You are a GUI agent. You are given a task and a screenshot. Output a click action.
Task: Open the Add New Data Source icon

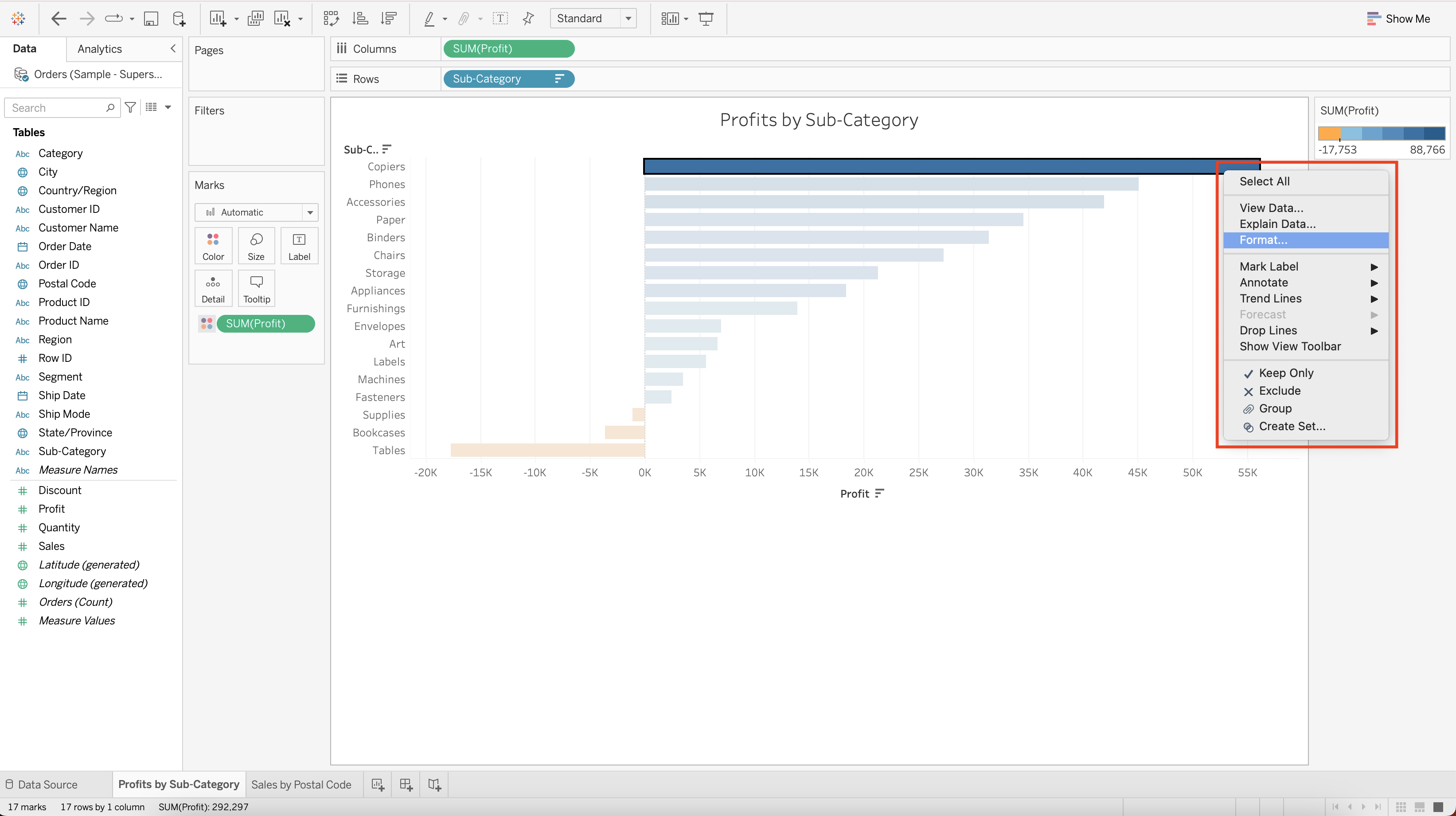pos(179,18)
